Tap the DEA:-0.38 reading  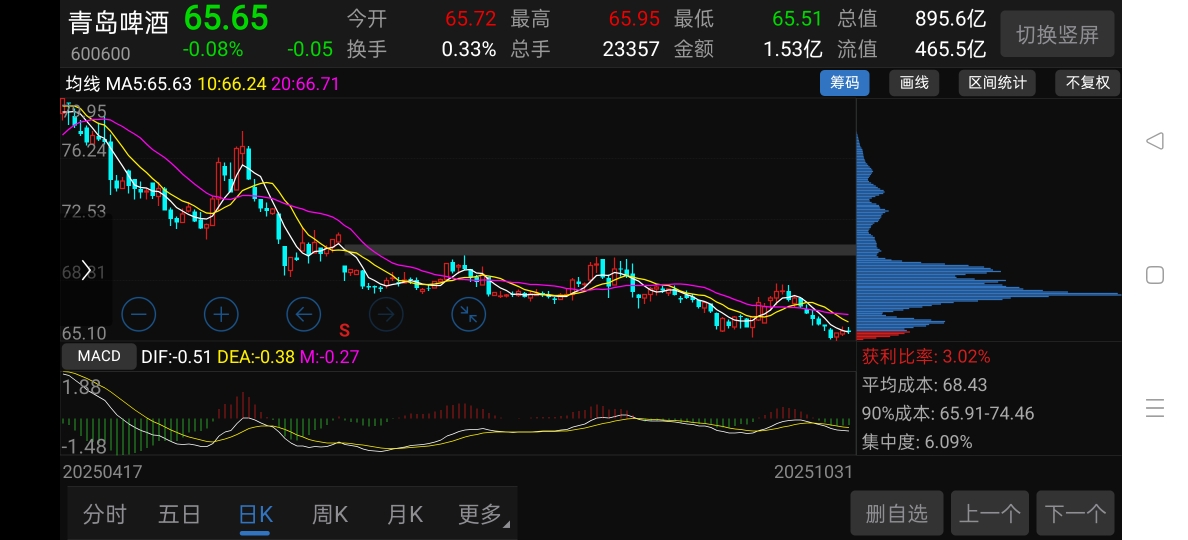coord(255,356)
